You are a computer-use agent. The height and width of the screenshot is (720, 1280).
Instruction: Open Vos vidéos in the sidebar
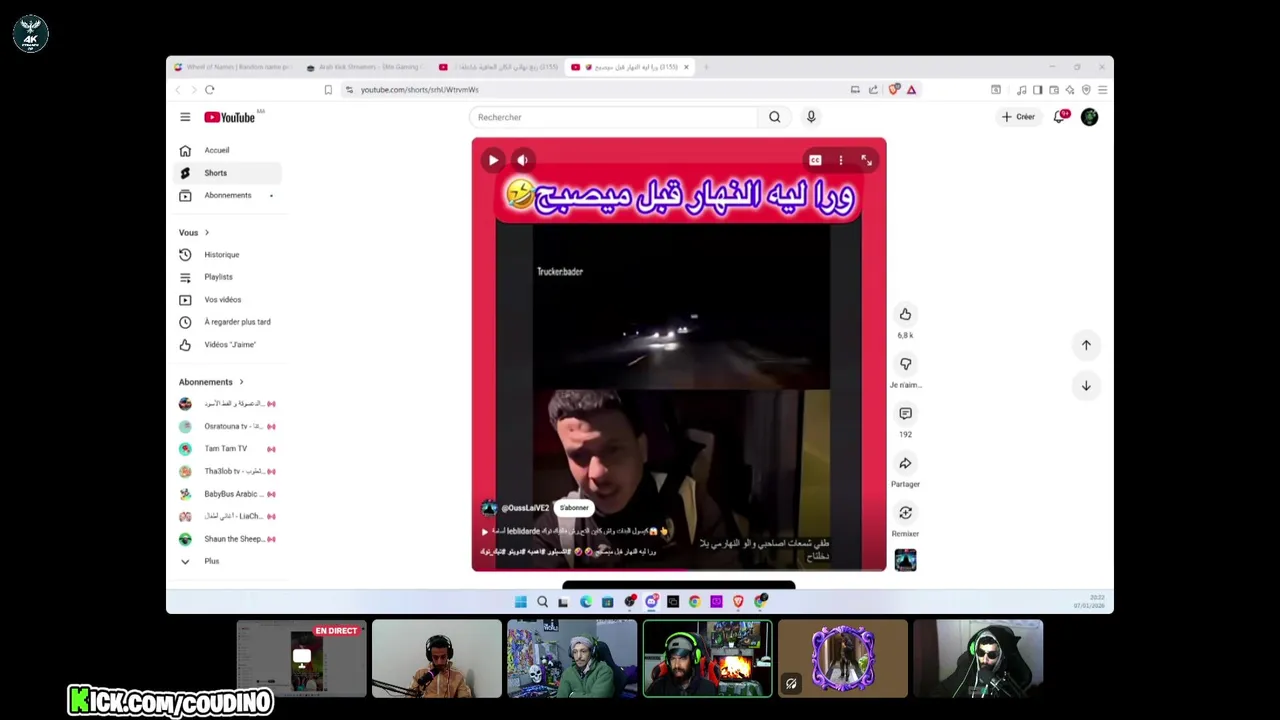click(x=229, y=300)
